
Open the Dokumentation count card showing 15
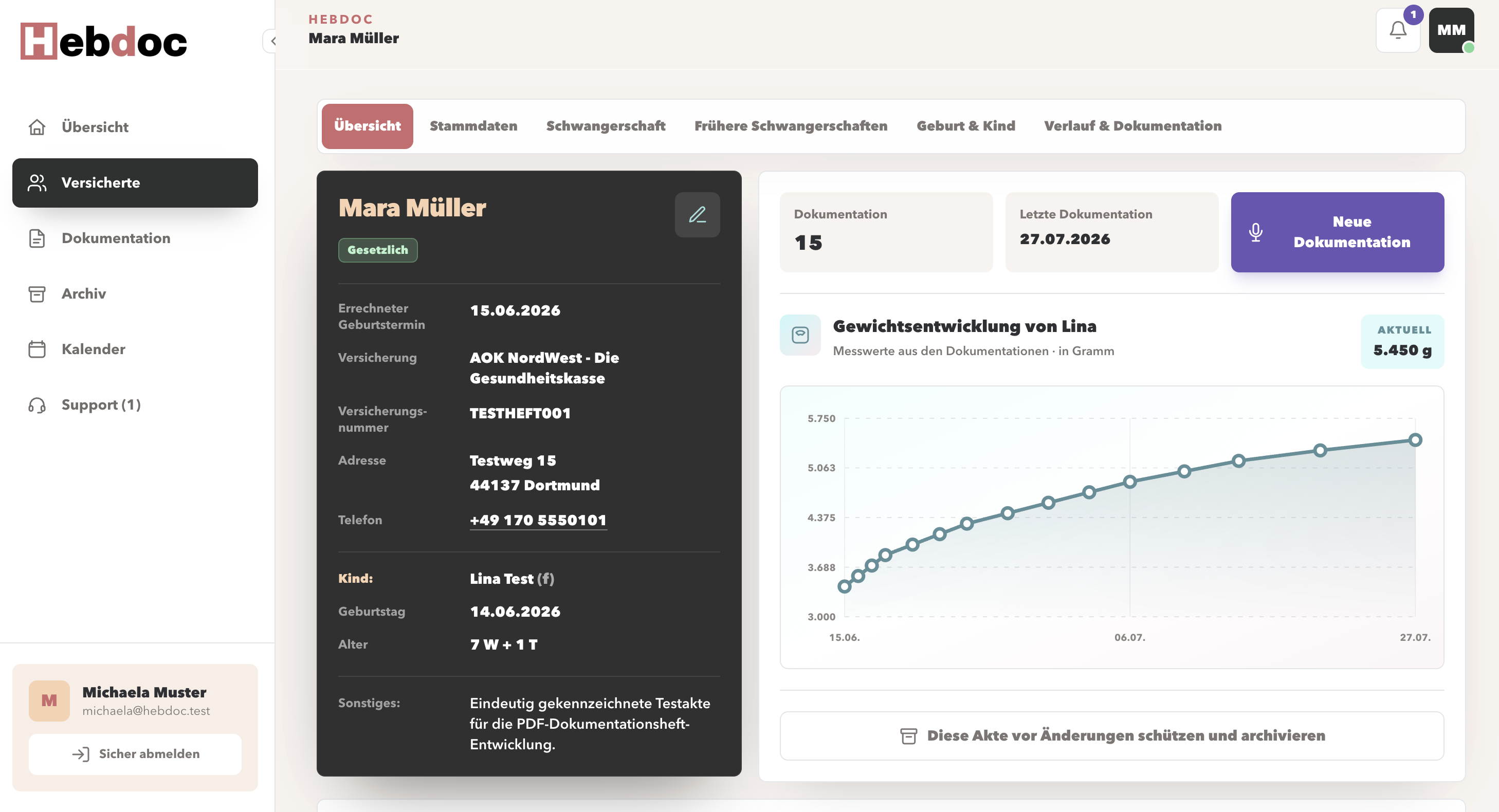point(886,232)
